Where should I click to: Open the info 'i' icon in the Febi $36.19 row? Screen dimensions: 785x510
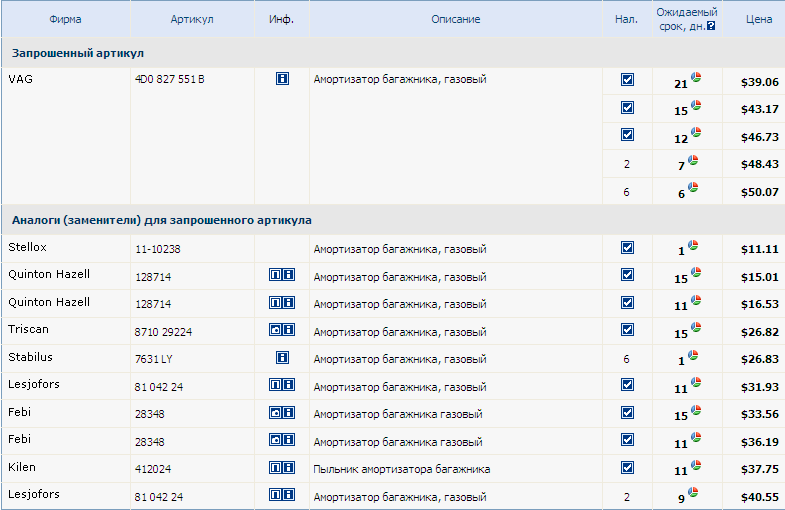coord(288,439)
